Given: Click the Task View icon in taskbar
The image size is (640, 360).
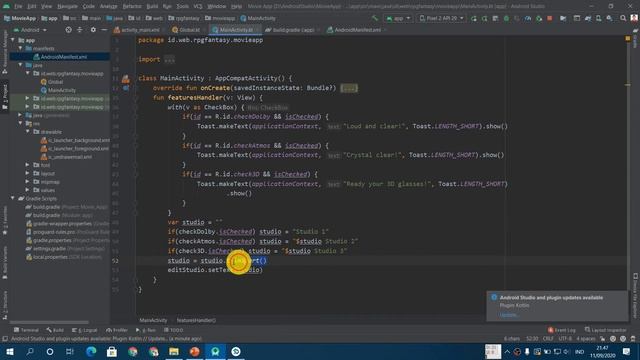Looking at the screenshot, I should coord(70,351).
